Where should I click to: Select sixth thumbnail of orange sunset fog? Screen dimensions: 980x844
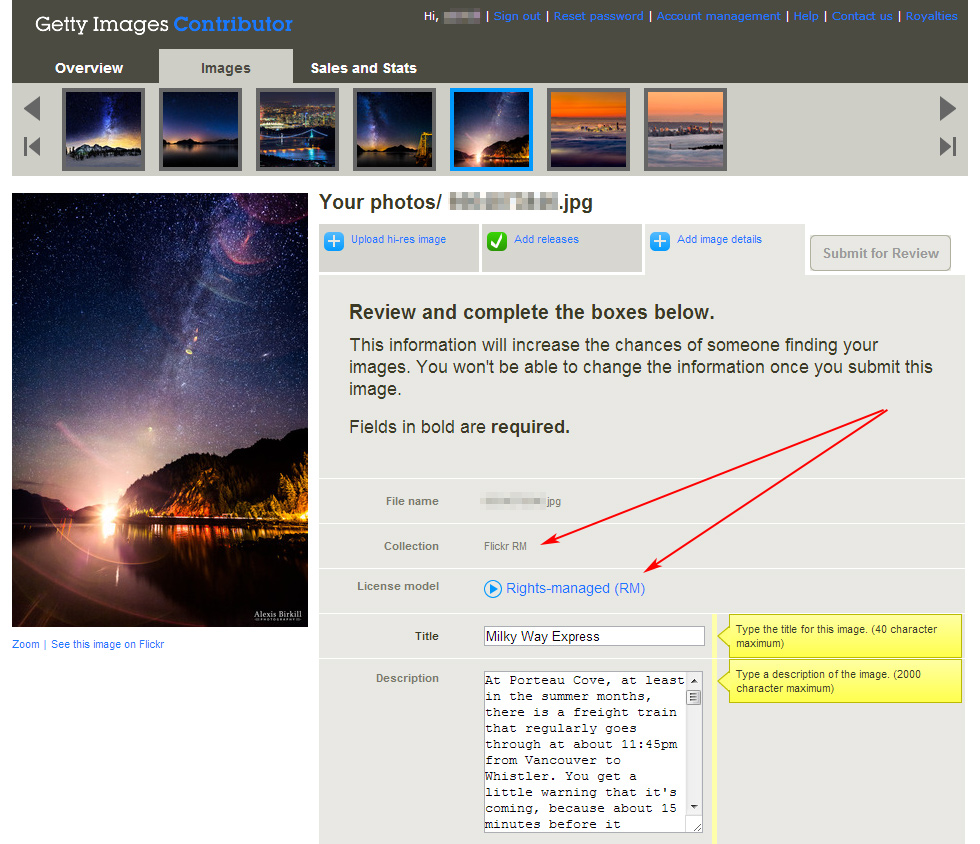click(588, 129)
